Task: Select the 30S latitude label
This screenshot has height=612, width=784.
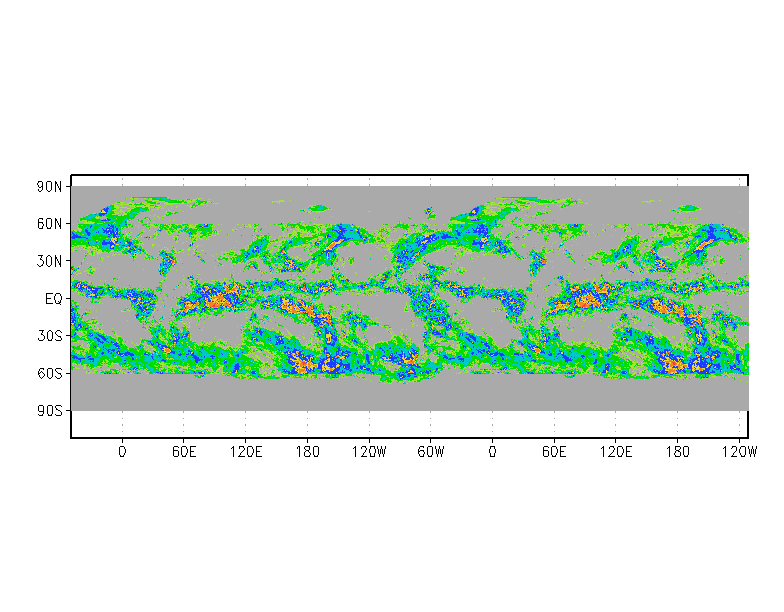Action: point(50,336)
